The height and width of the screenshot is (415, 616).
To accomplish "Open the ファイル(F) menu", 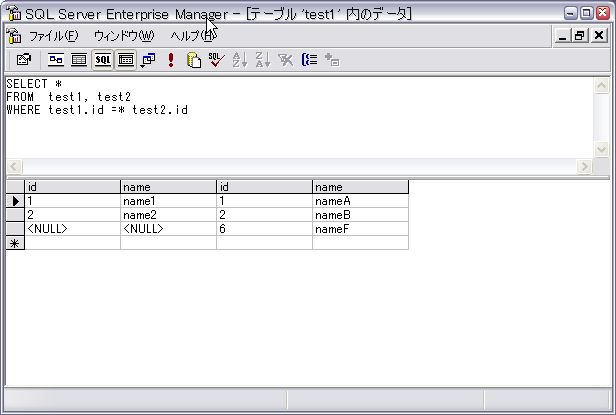I will (52, 36).
